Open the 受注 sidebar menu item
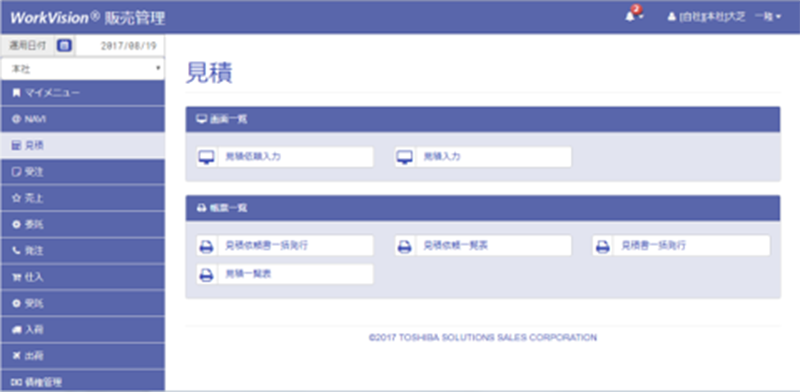800x392 pixels. tap(83, 172)
